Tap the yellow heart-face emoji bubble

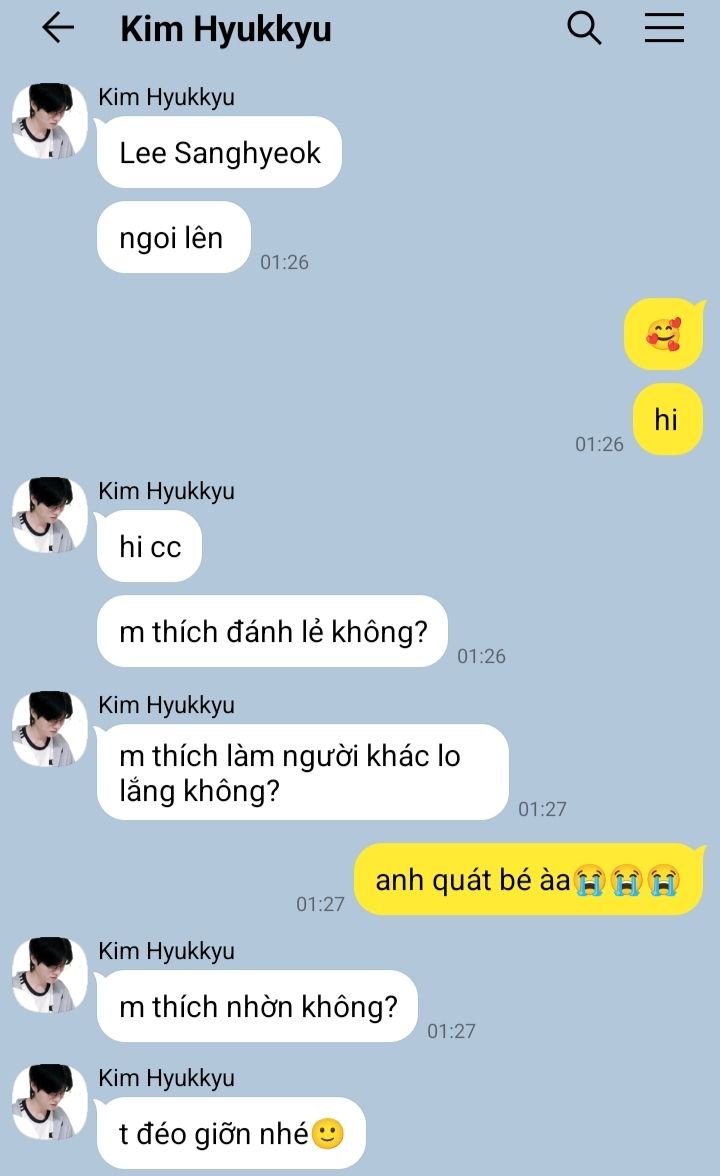pyautogui.click(x=664, y=334)
